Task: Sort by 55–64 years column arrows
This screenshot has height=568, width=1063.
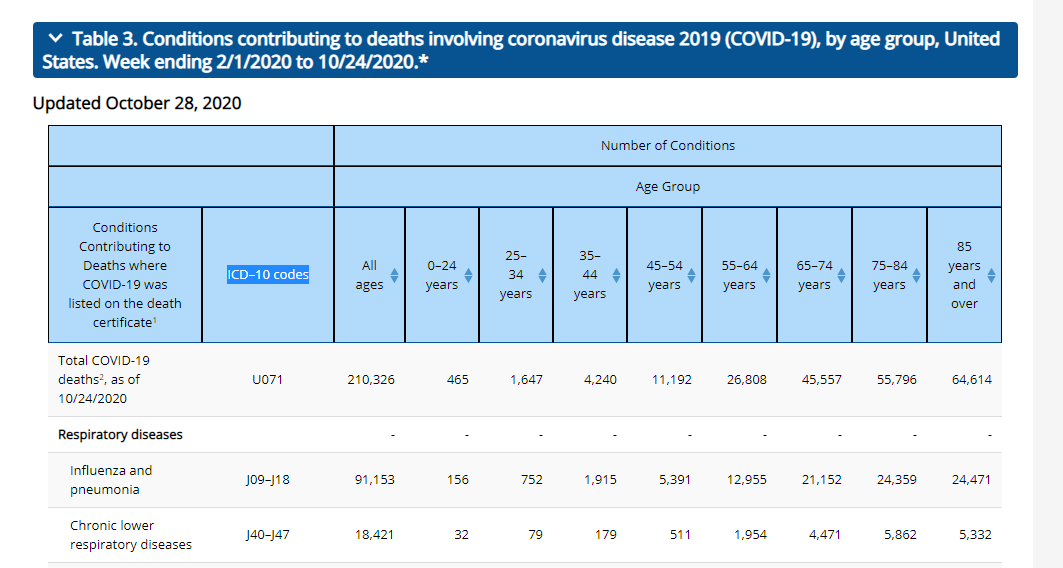Action: [x=766, y=275]
